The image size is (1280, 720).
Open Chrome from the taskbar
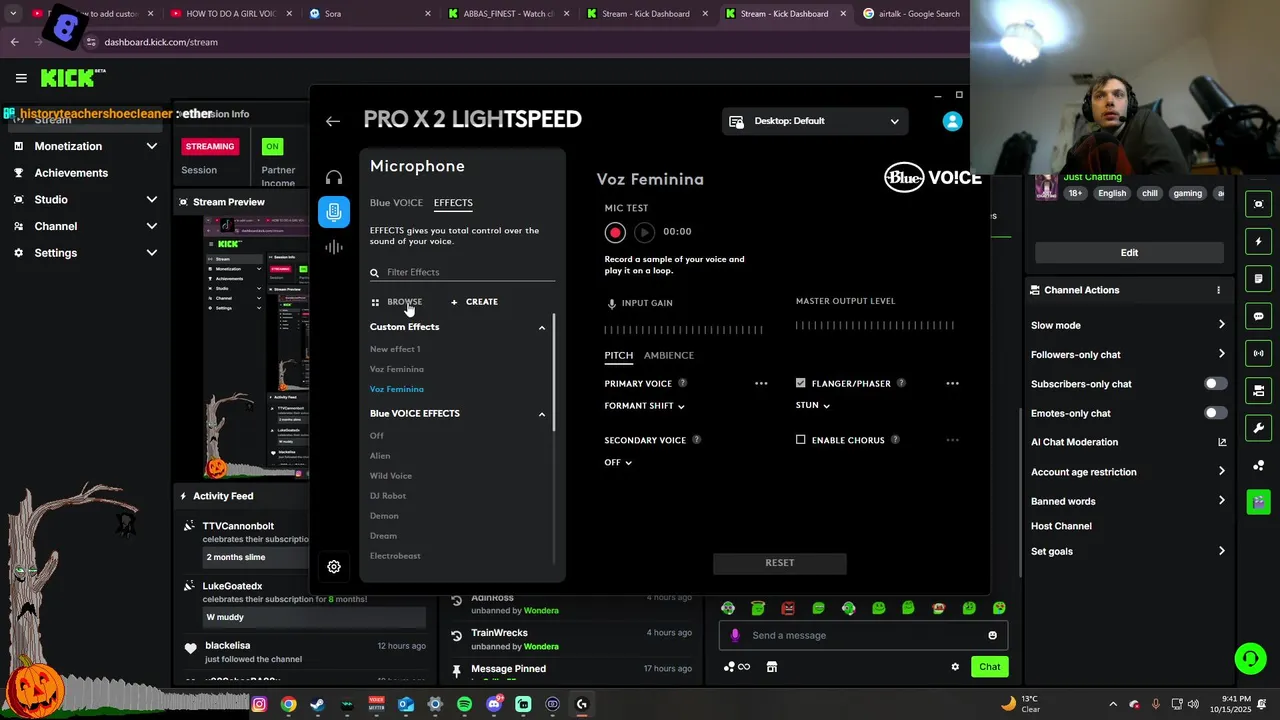tap(288, 704)
